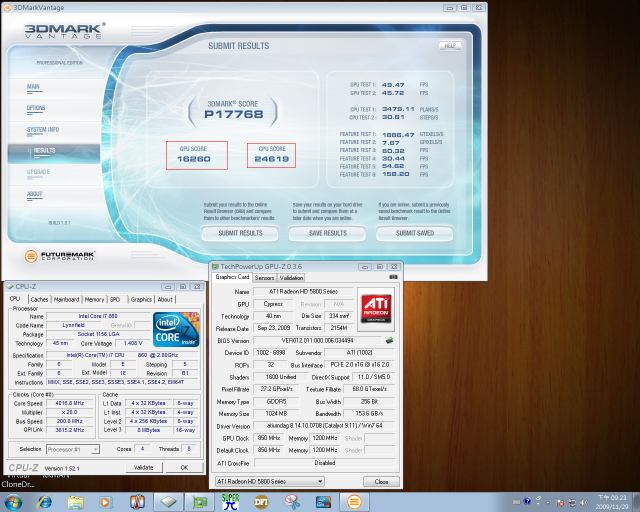Viewport: 640px width, 512px height.
Task: Click OK in the CPU-Z window
Action: click(184, 467)
